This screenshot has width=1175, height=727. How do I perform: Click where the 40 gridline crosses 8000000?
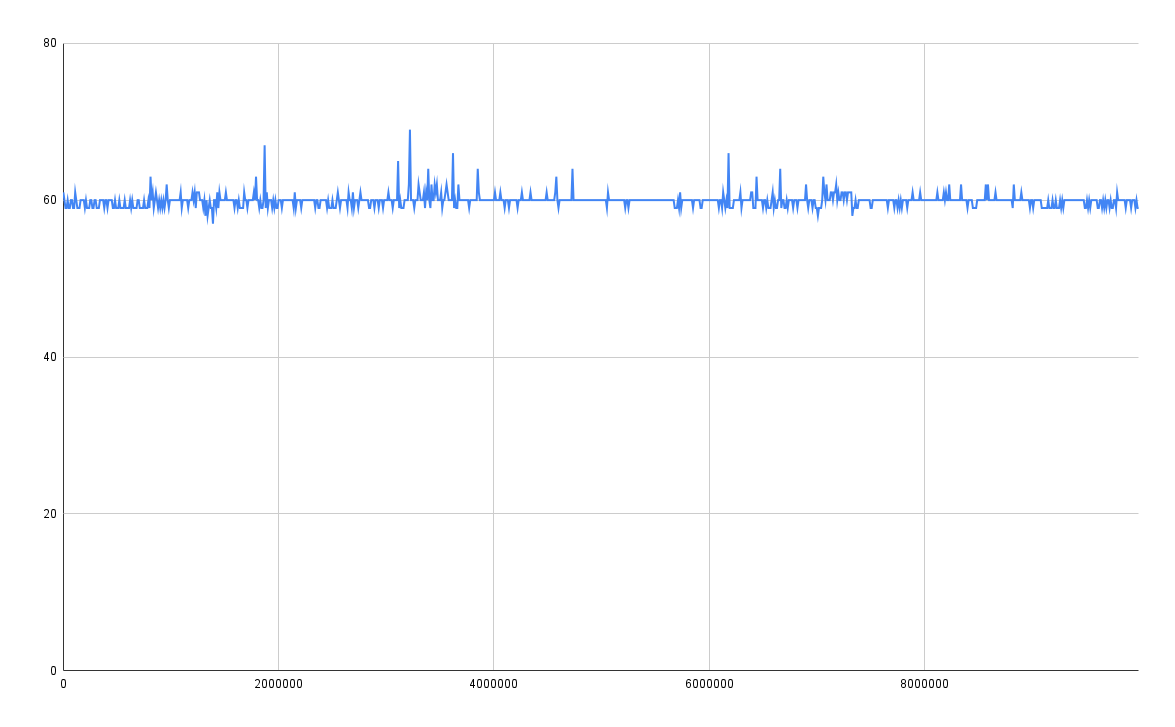(x=924, y=357)
